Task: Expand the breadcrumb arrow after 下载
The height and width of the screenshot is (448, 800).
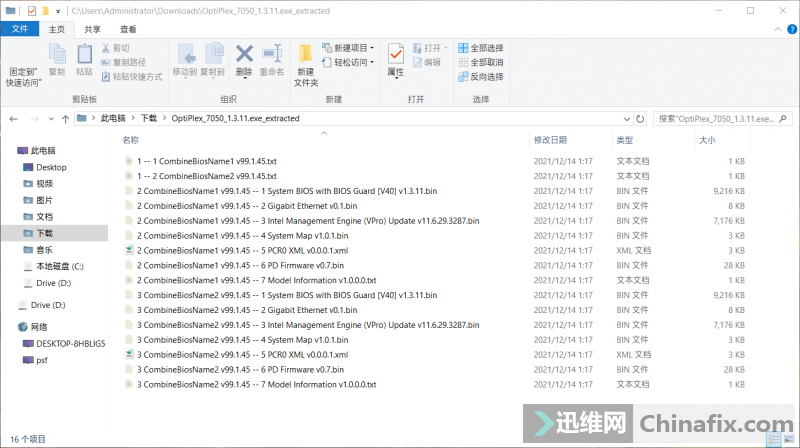Action: point(164,118)
